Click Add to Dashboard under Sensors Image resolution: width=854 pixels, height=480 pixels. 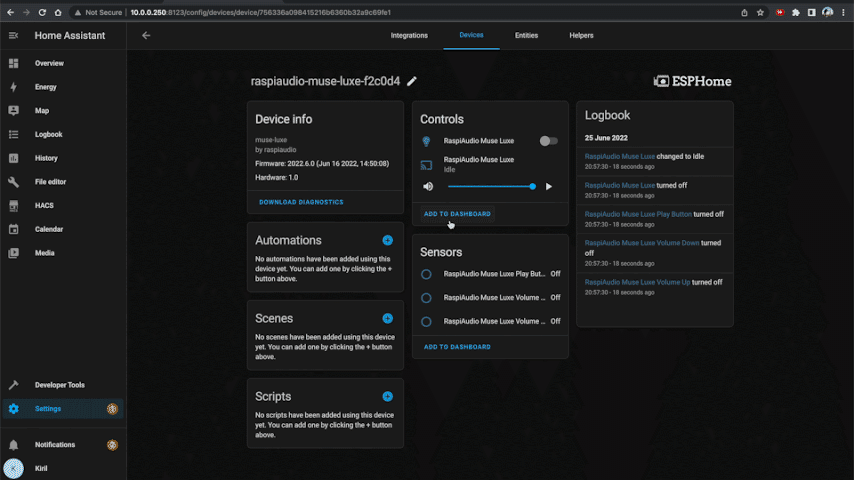click(457, 347)
